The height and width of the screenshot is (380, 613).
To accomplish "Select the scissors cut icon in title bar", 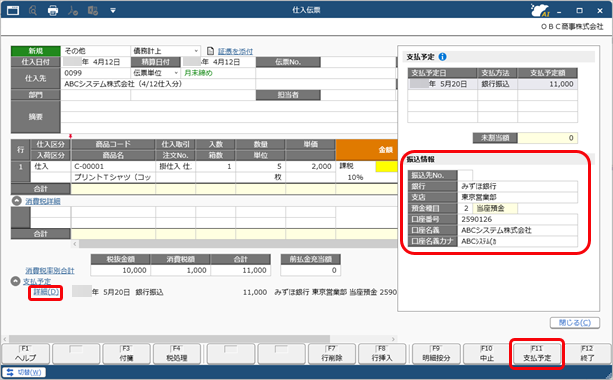I will click(73, 10).
